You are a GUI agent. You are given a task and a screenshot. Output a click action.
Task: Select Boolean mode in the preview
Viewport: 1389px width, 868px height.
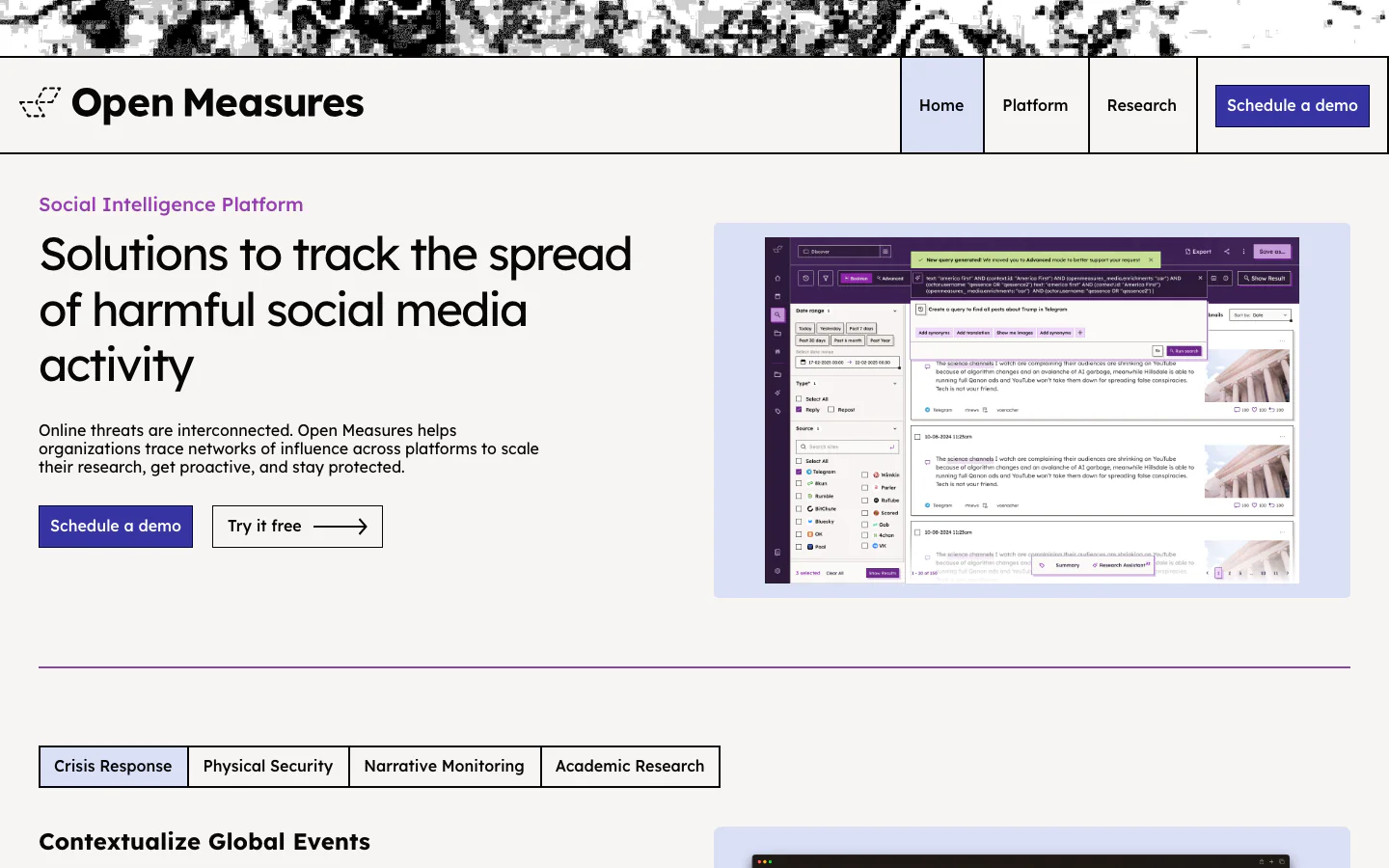click(857, 278)
